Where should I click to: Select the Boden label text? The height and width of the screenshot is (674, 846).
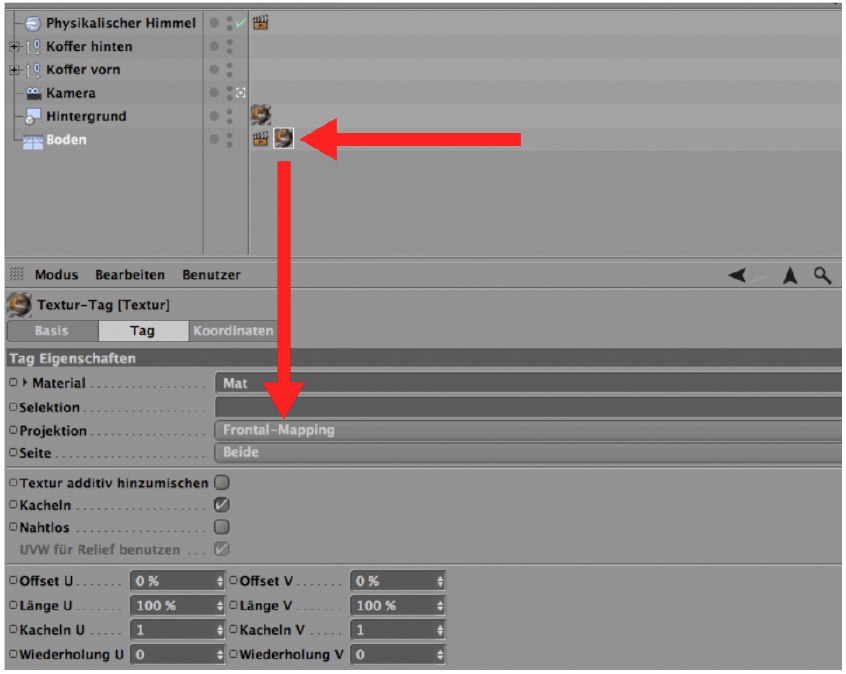coord(66,140)
